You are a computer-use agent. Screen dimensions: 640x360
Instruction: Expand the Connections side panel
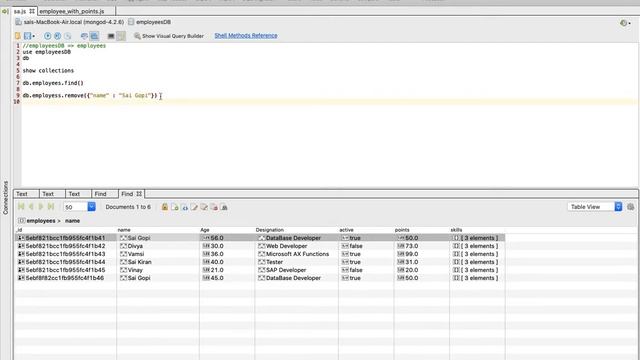click(x=5, y=198)
